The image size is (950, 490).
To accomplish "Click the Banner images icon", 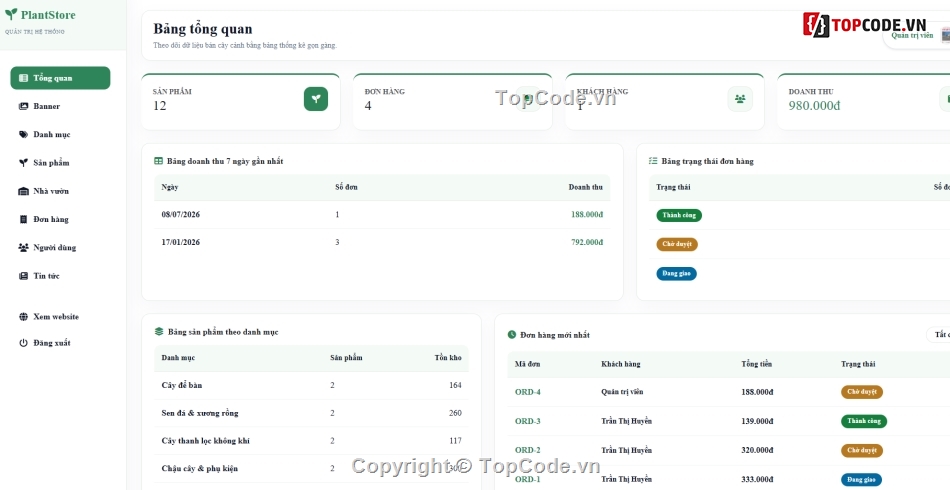I will 24,106.
